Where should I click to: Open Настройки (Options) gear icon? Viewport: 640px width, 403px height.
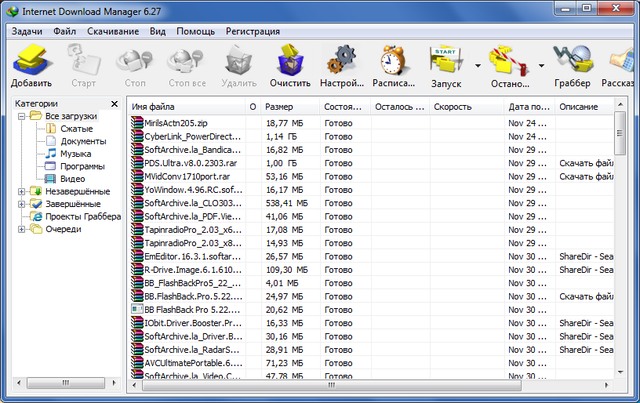[345, 64]
